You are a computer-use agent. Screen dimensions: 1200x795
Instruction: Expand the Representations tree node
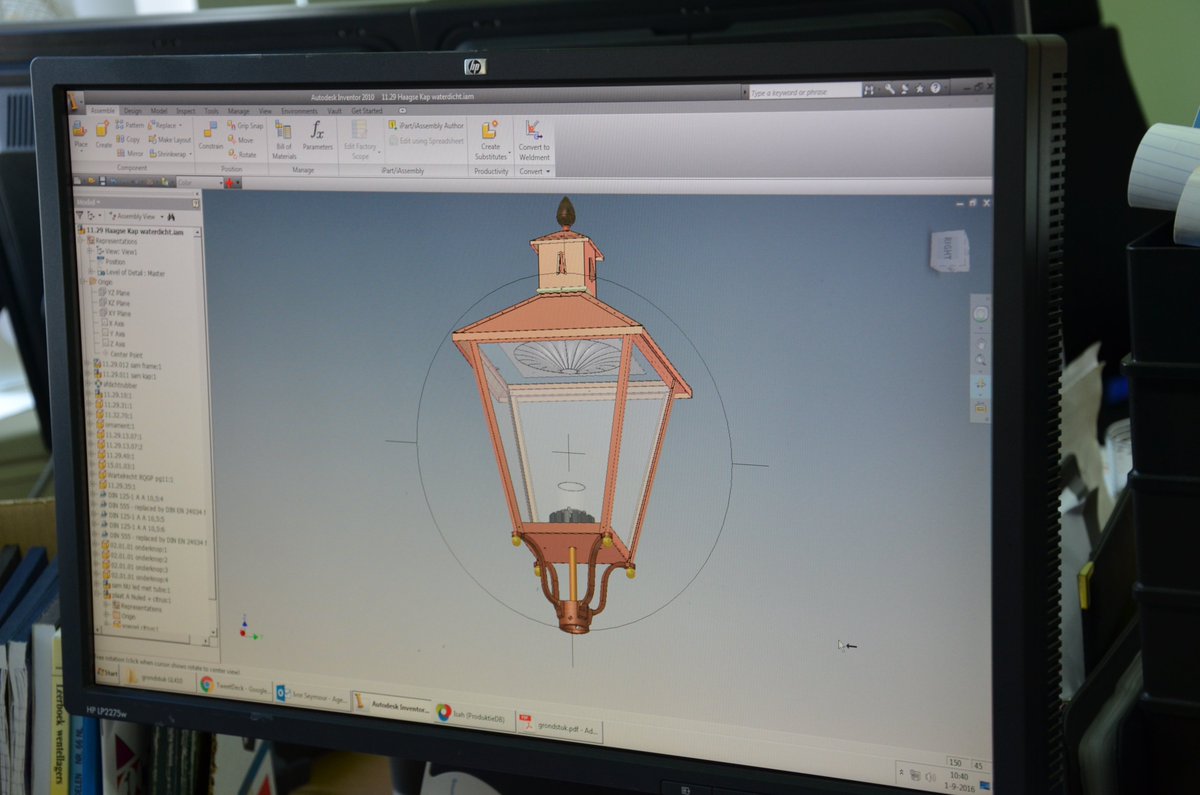[81, 241]
